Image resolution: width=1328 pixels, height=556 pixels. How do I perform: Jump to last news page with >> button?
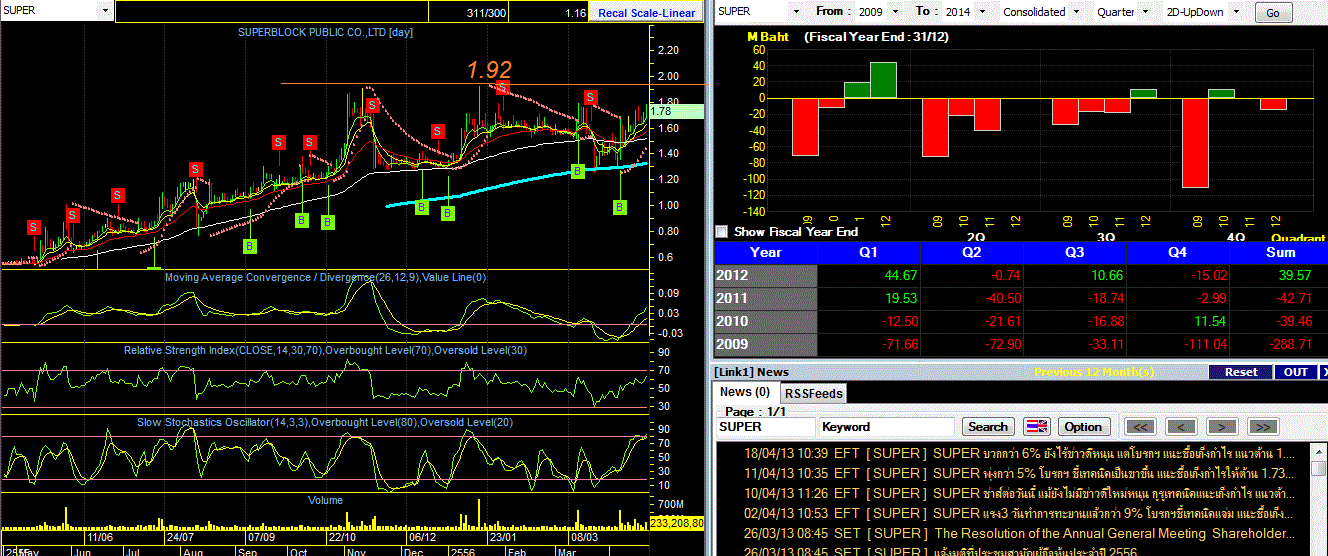pyautogui.click(x=1263, y=427)
